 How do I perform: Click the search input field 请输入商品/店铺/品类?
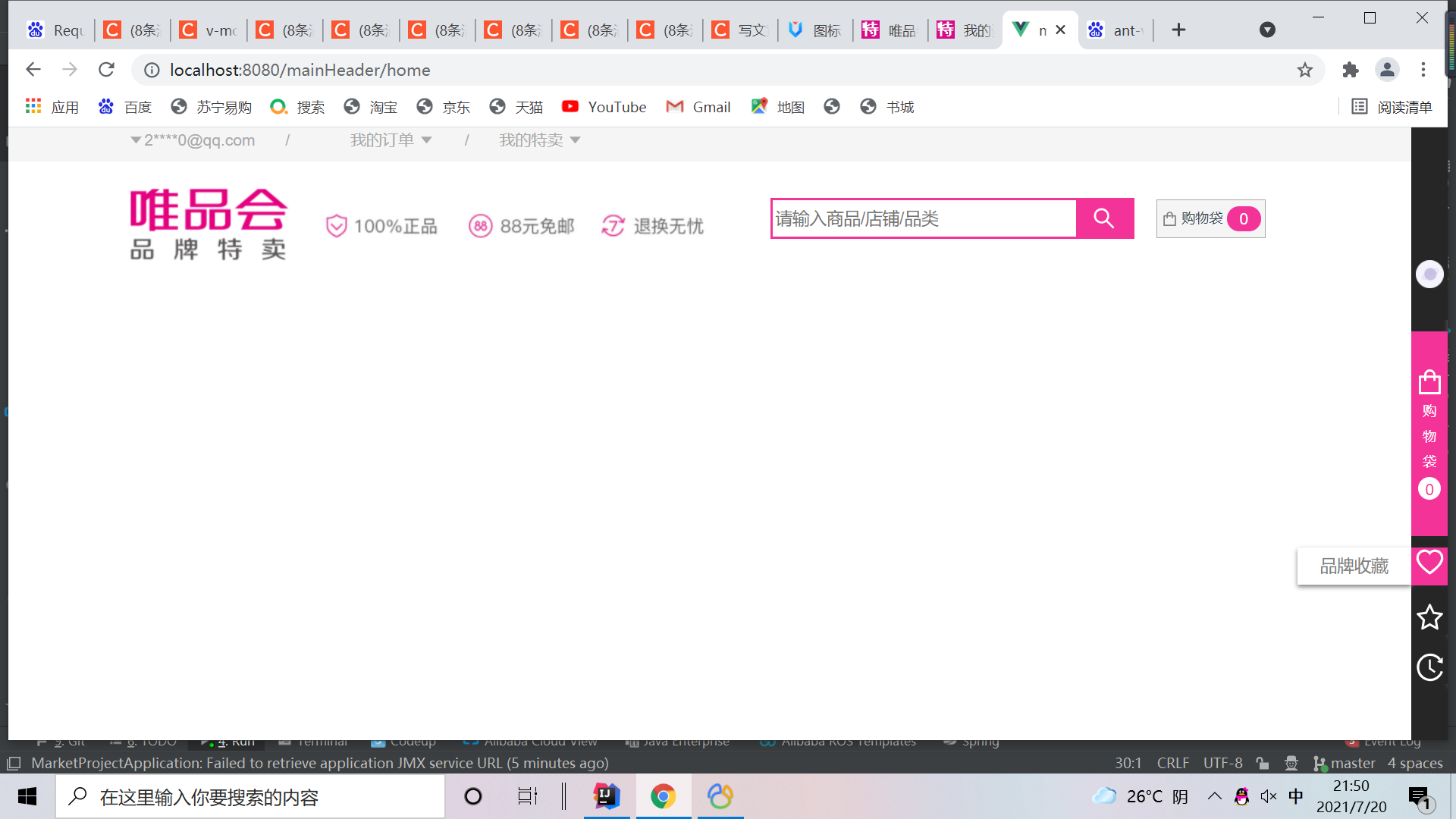[924, 218]
